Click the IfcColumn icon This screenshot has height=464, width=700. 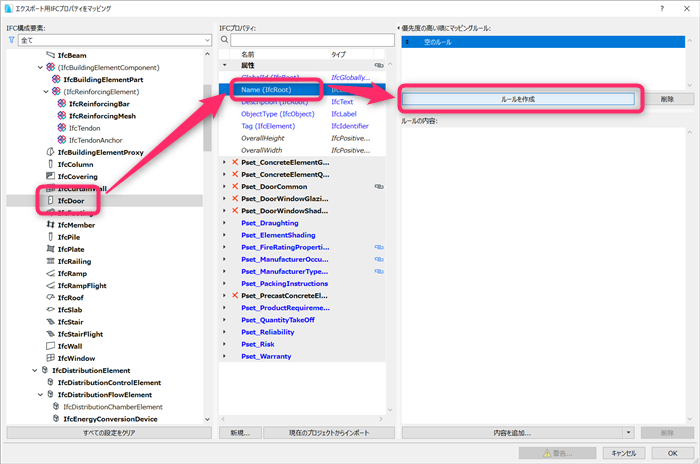pos(50,164)
